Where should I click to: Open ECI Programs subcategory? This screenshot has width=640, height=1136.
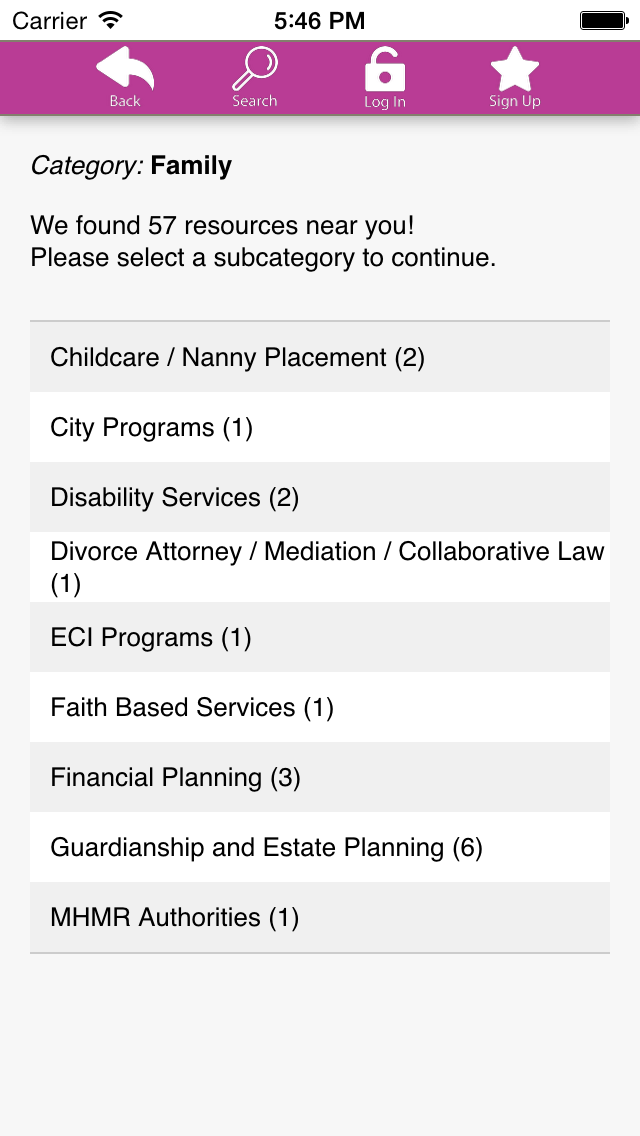pos(320,638)
